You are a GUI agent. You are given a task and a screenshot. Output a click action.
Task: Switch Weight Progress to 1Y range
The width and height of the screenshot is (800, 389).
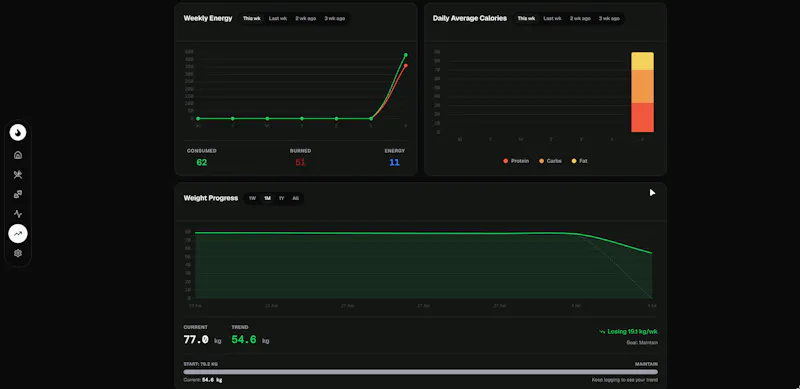pyautogui.click(x=281, y=198)
